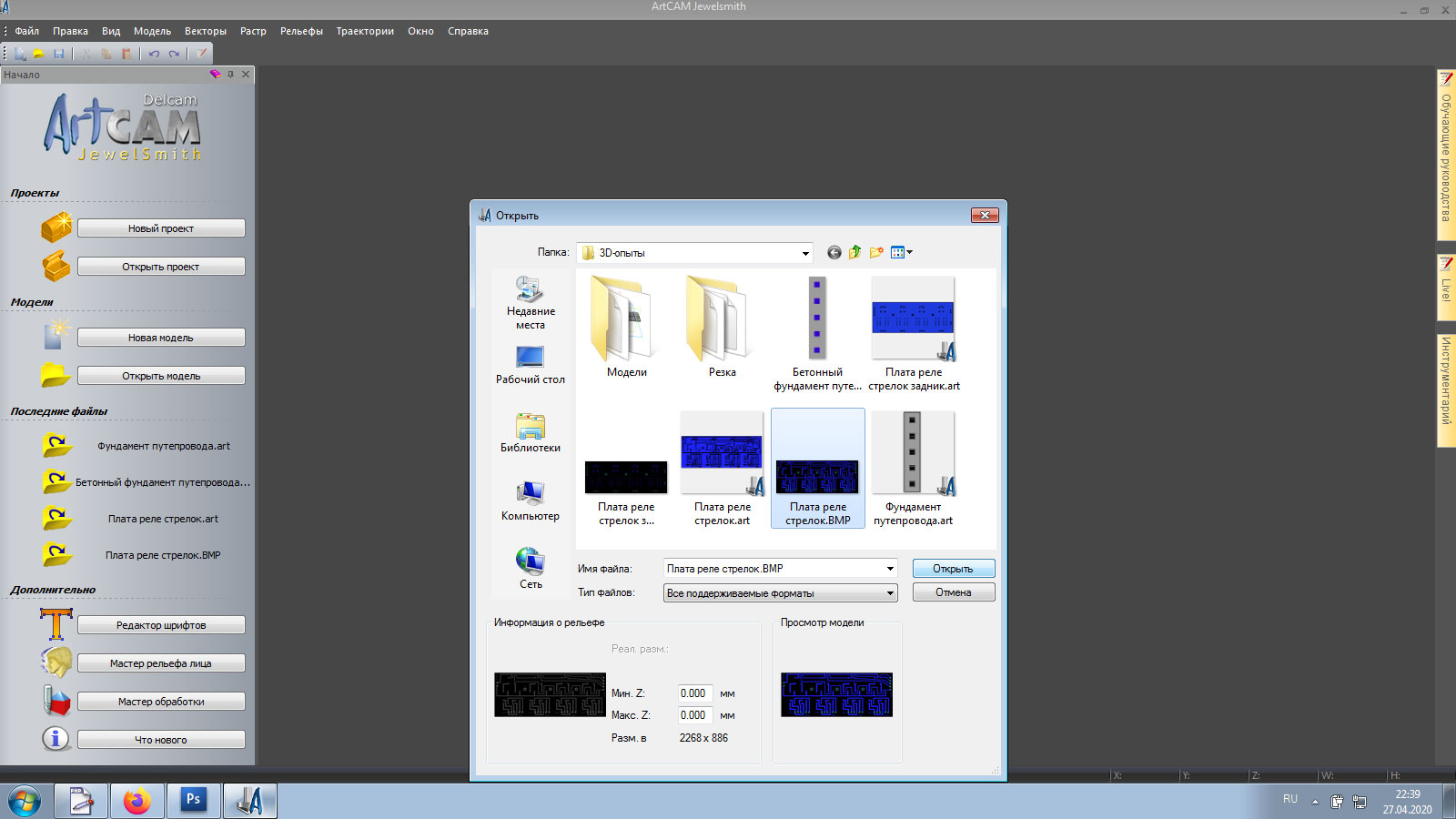This screenshot has width=1456, height=819.
Task: Click the ArtCAM taskbar icon
Action: [x=250, y=801]
